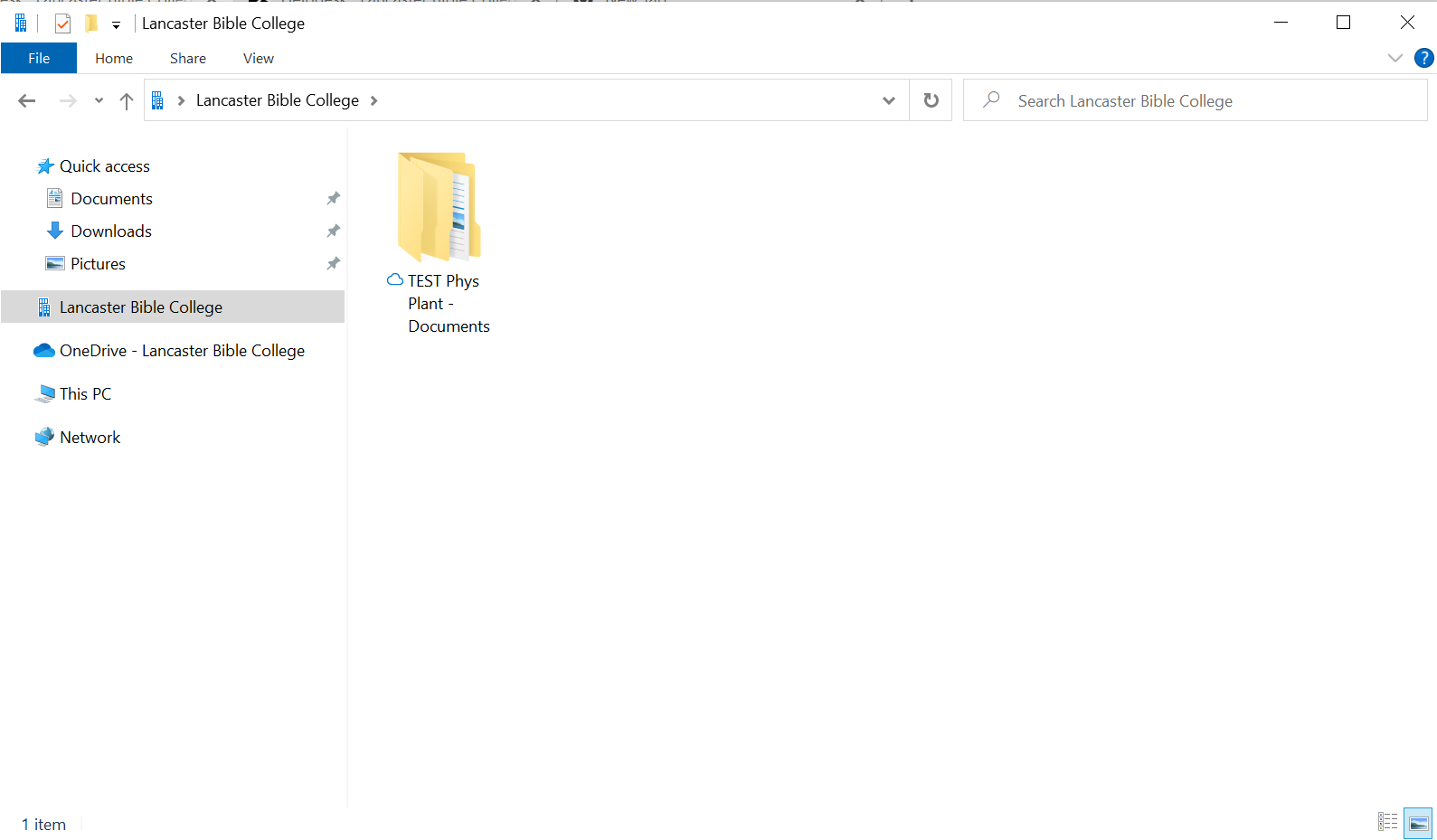
Task: Open the address bar history dropdown
Action: tap(889, 100)
